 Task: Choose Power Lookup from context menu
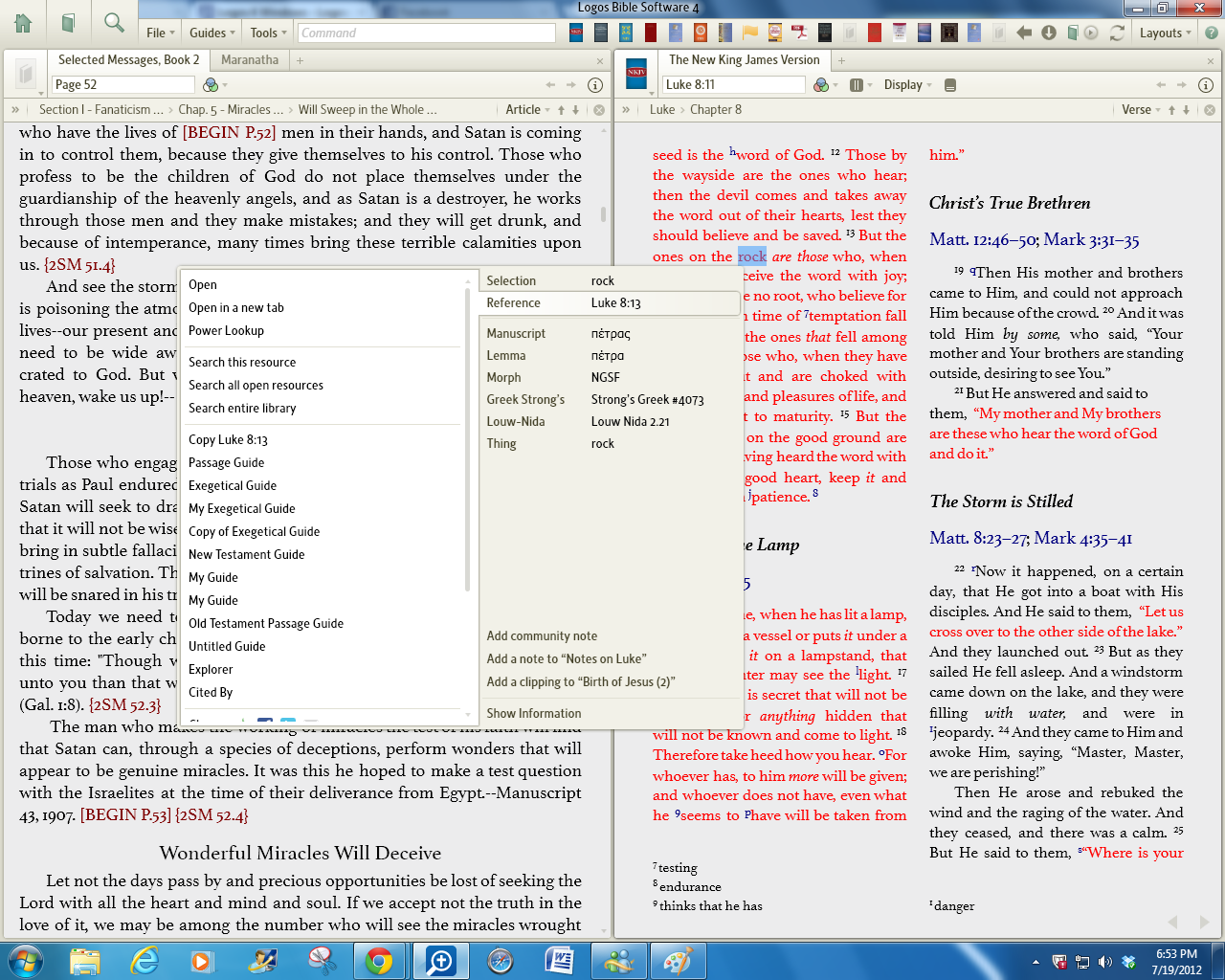tap(226, 331)
